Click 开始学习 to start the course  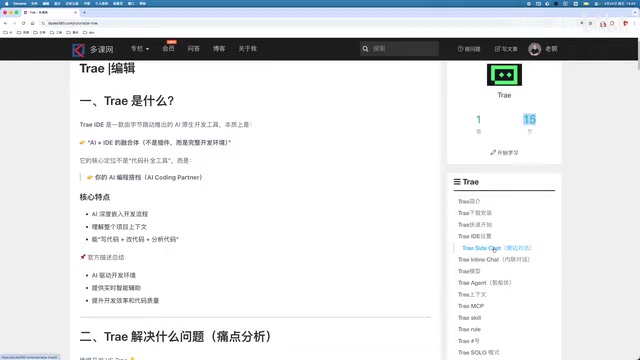tap(504, 153)
